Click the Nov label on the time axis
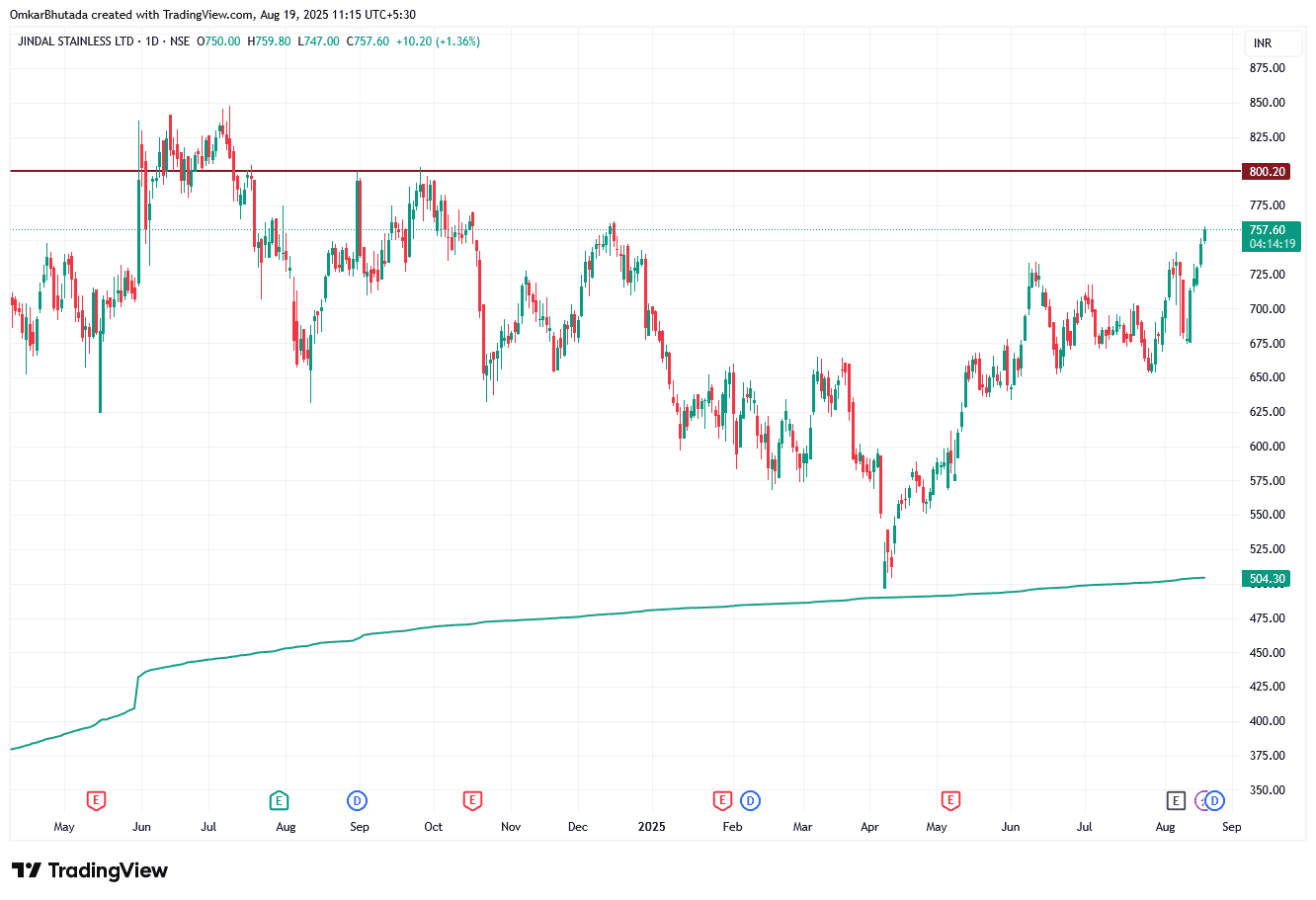This screenshot has width=1316, height=900. (x=511, y=827)
